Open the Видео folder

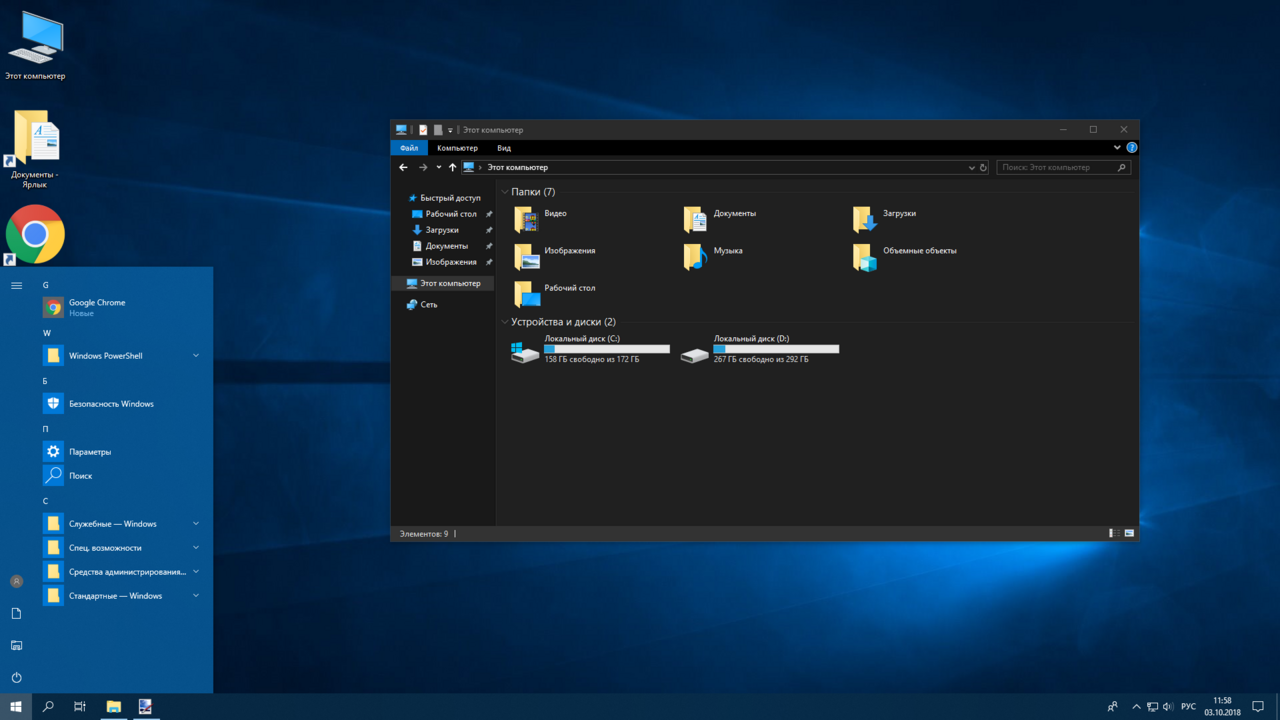[x=541, y=219]
